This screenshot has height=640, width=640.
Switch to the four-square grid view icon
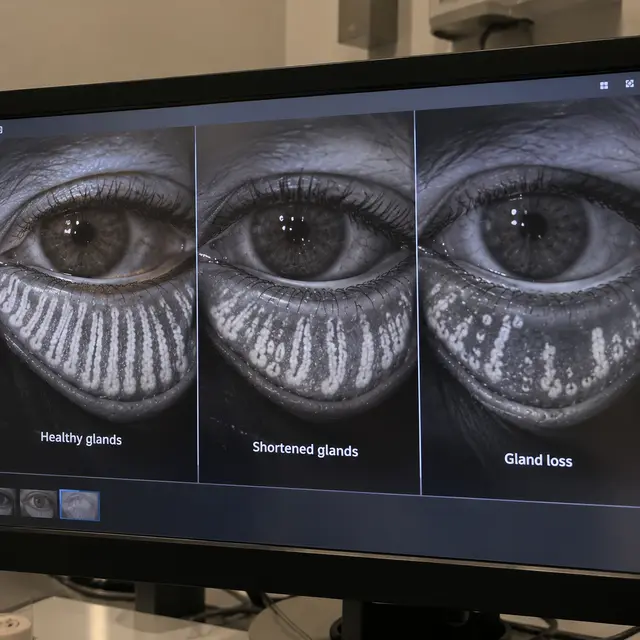[x=604, y=85]
